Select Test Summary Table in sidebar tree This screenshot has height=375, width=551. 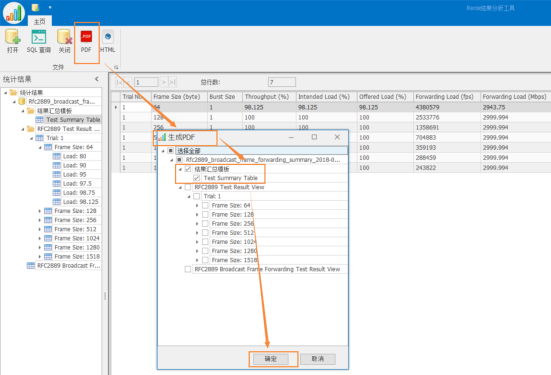click(x=73, y=120)
